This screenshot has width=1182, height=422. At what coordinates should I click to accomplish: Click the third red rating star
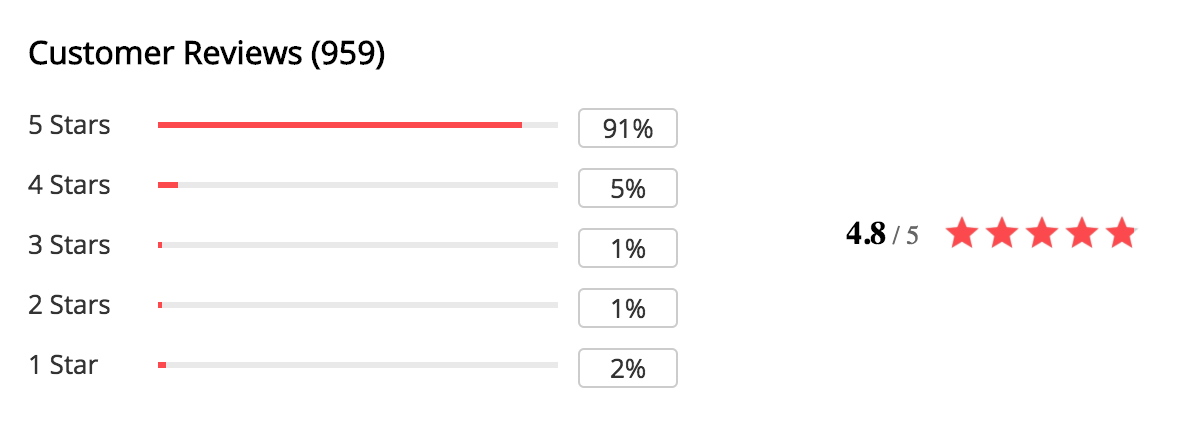[1041, 233]
